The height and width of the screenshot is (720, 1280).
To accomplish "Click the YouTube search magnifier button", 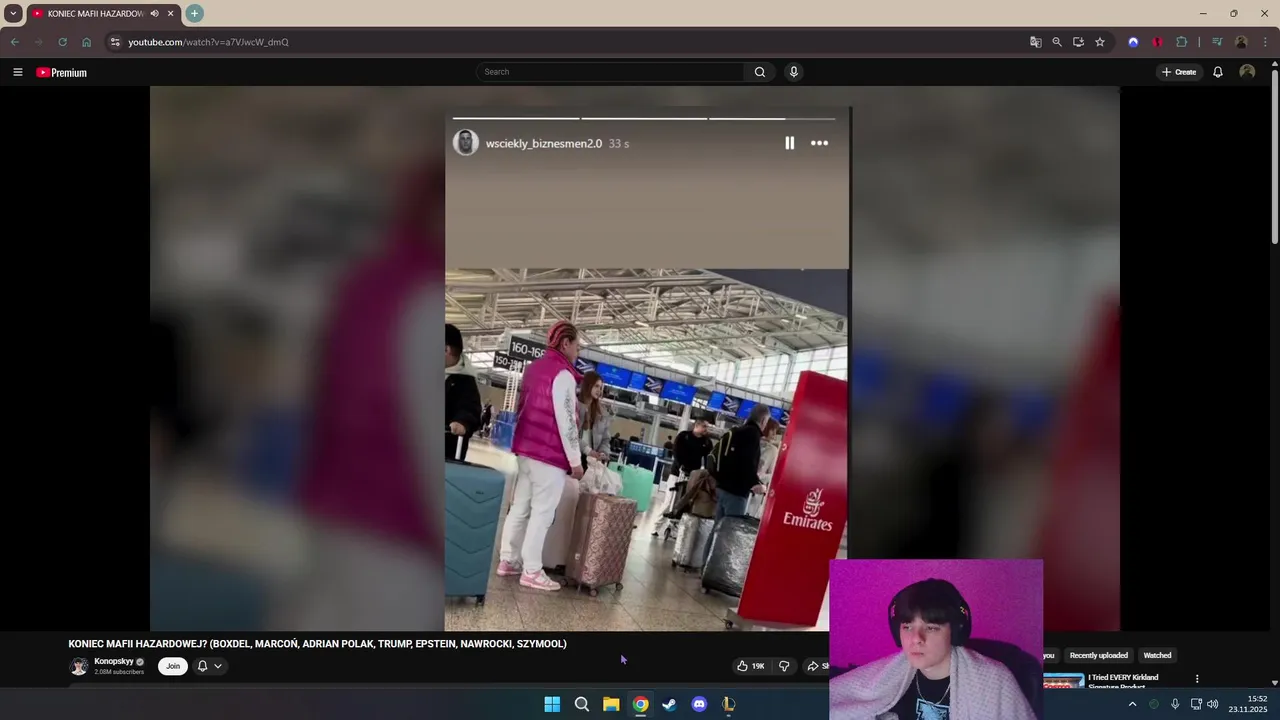I will 760,72.
